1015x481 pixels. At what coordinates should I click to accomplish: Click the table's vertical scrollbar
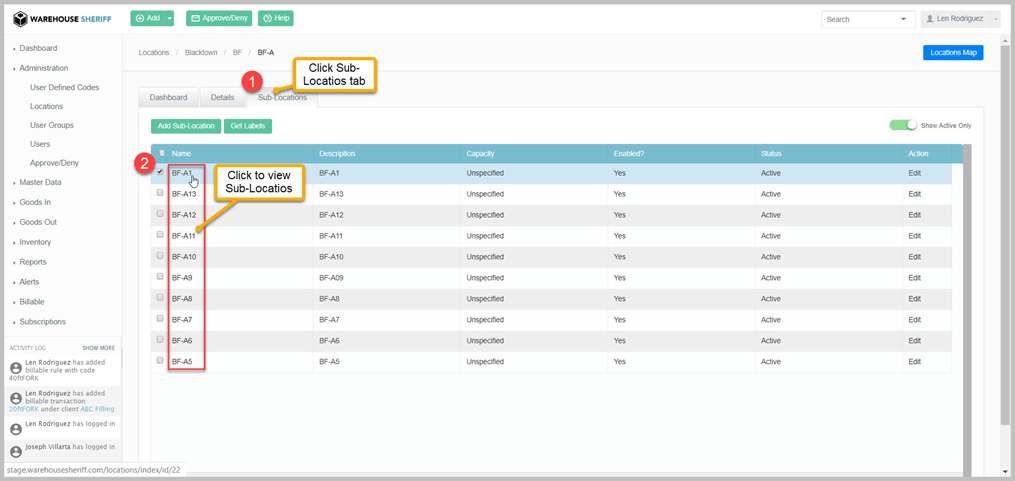[966, 300]
